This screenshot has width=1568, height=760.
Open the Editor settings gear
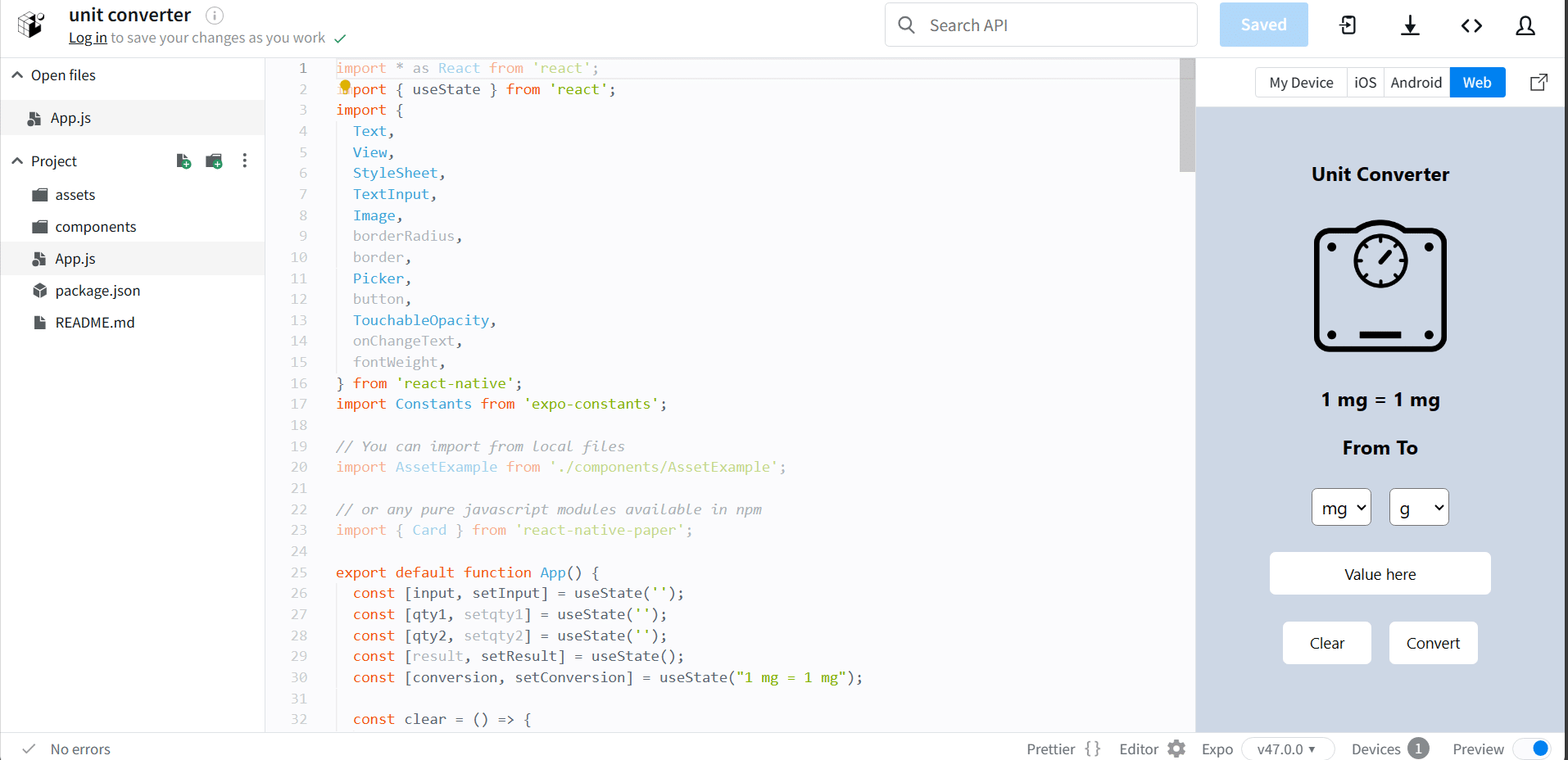[x=1176, y=748]
